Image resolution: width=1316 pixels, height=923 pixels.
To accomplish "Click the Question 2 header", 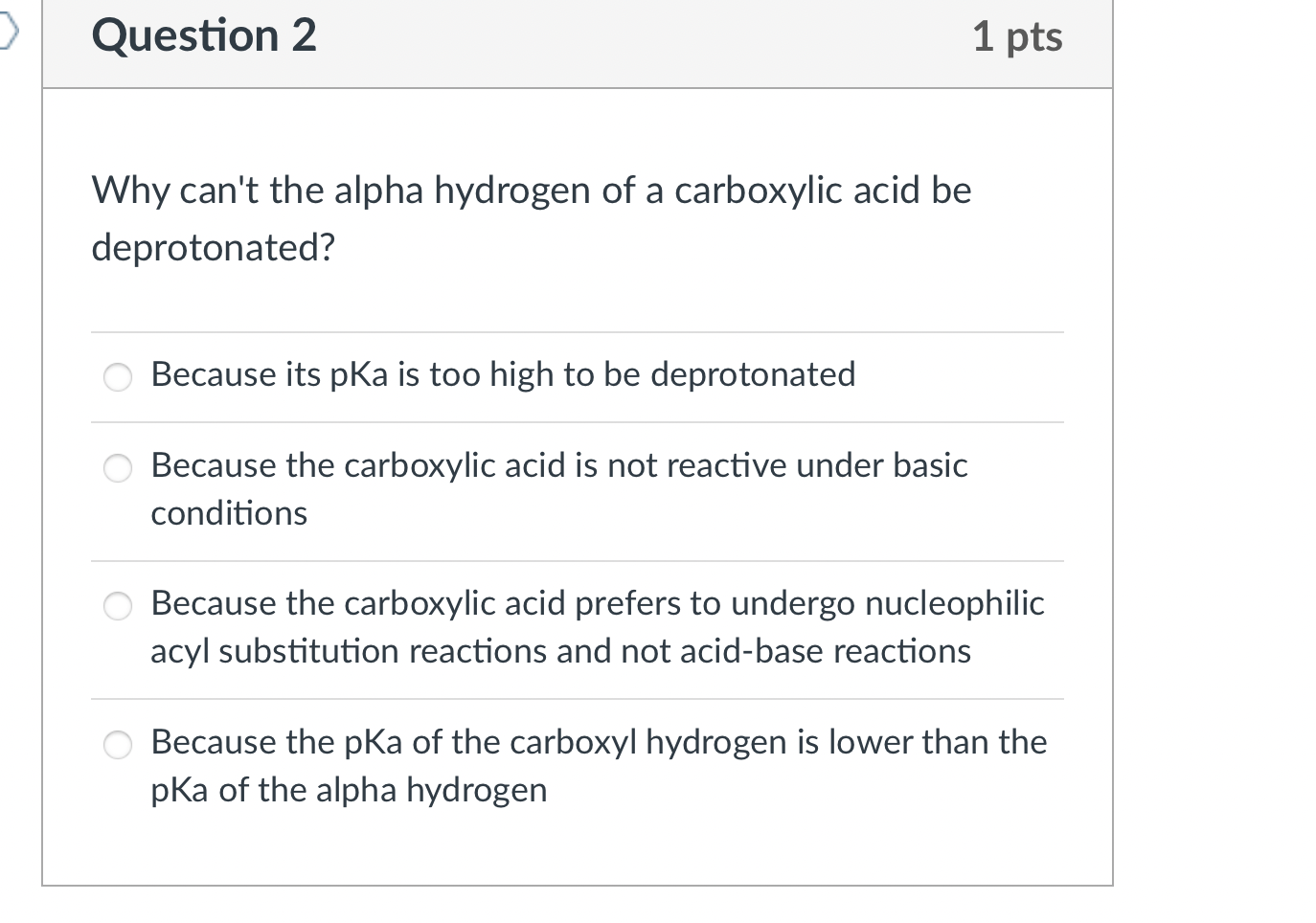I will point(203,36).
